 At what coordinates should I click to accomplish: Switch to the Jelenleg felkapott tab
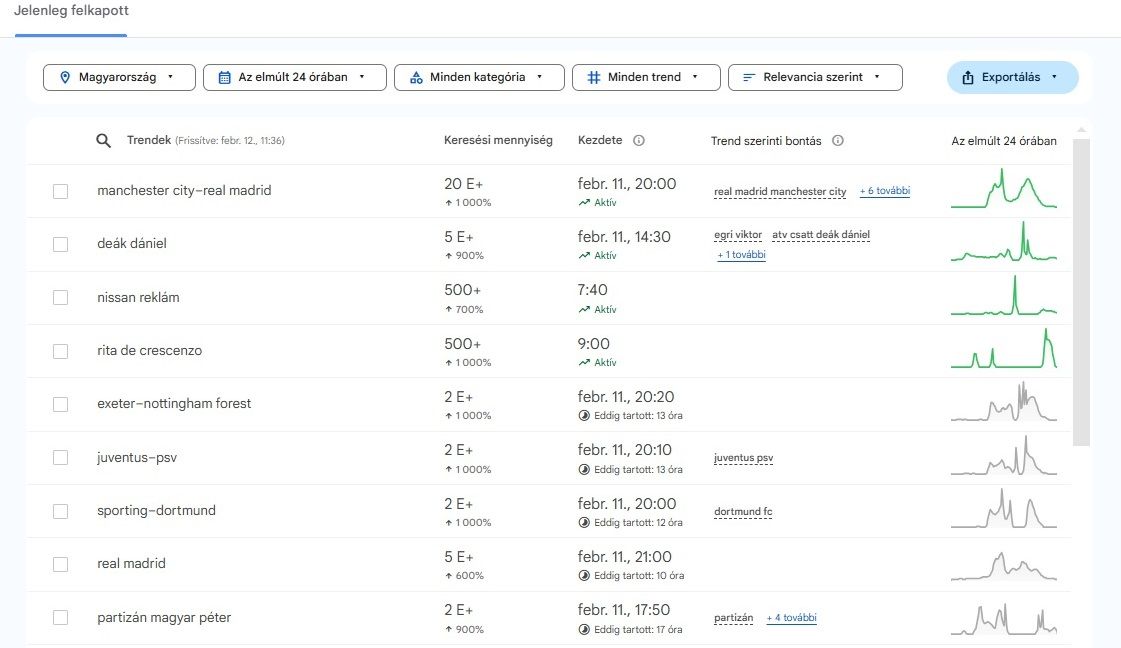[71, 11]
